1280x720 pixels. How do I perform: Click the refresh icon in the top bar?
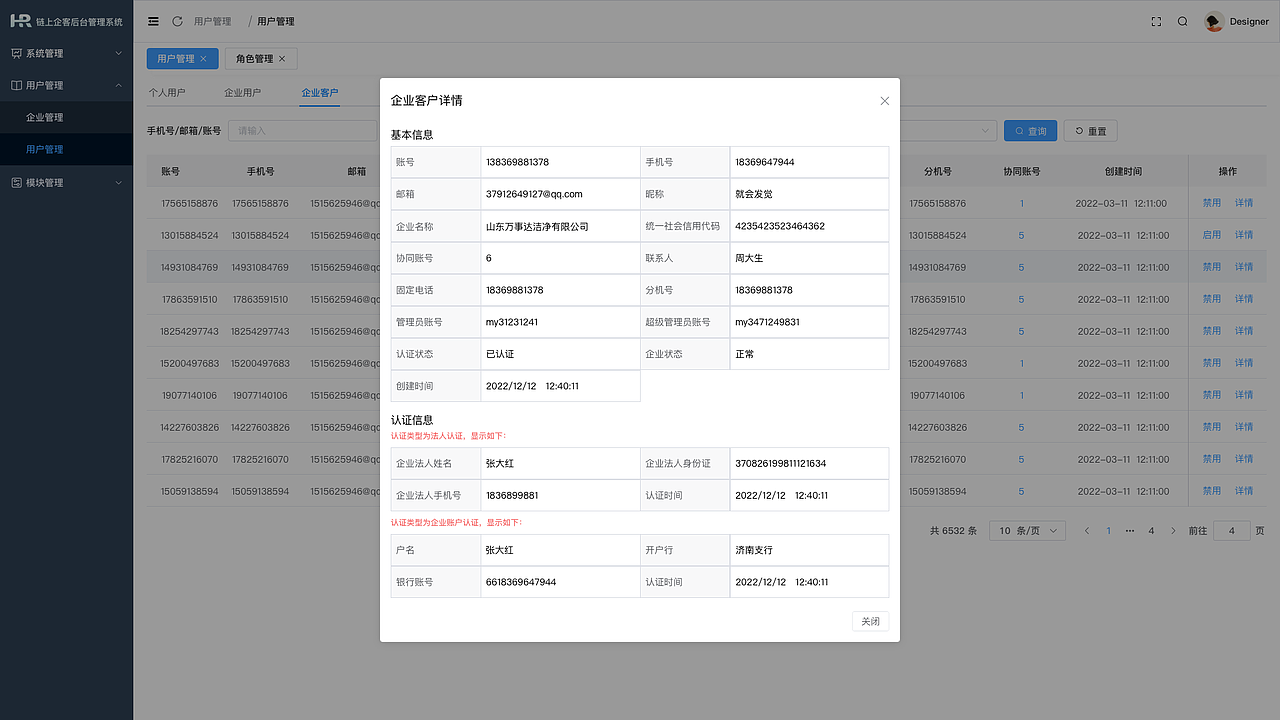(x=178, y=20)
